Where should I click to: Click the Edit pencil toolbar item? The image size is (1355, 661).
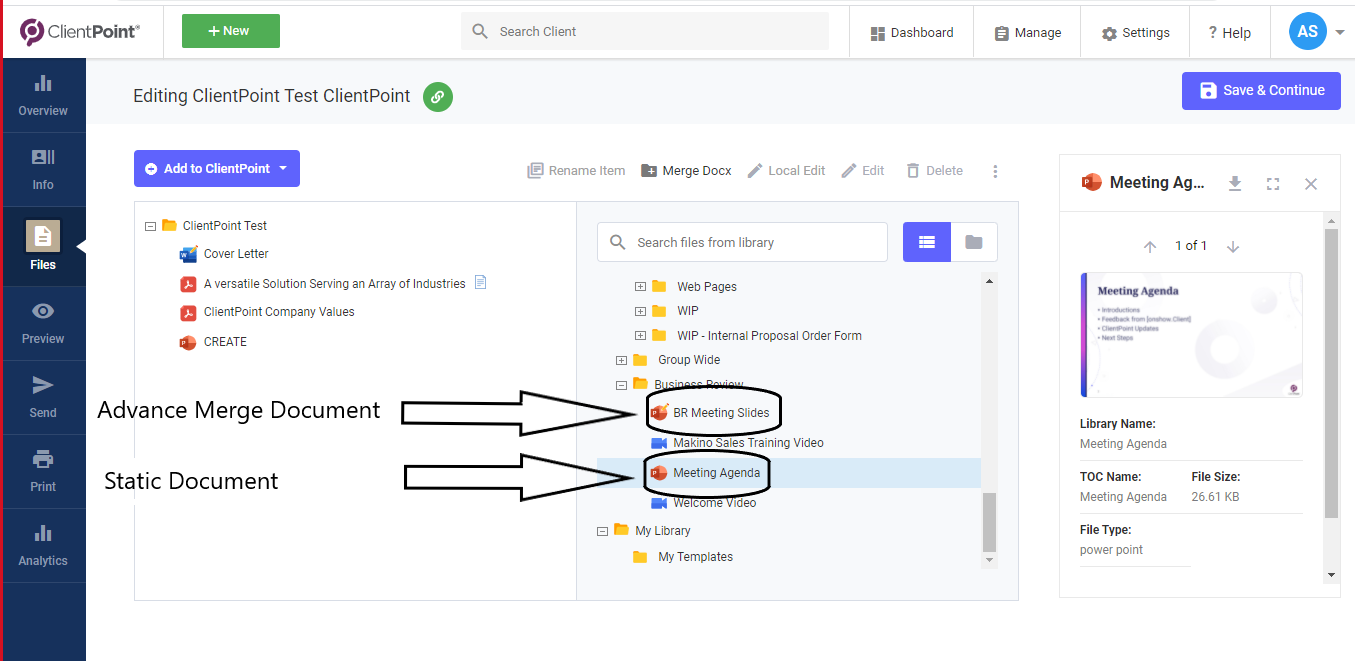pos(863,171)
